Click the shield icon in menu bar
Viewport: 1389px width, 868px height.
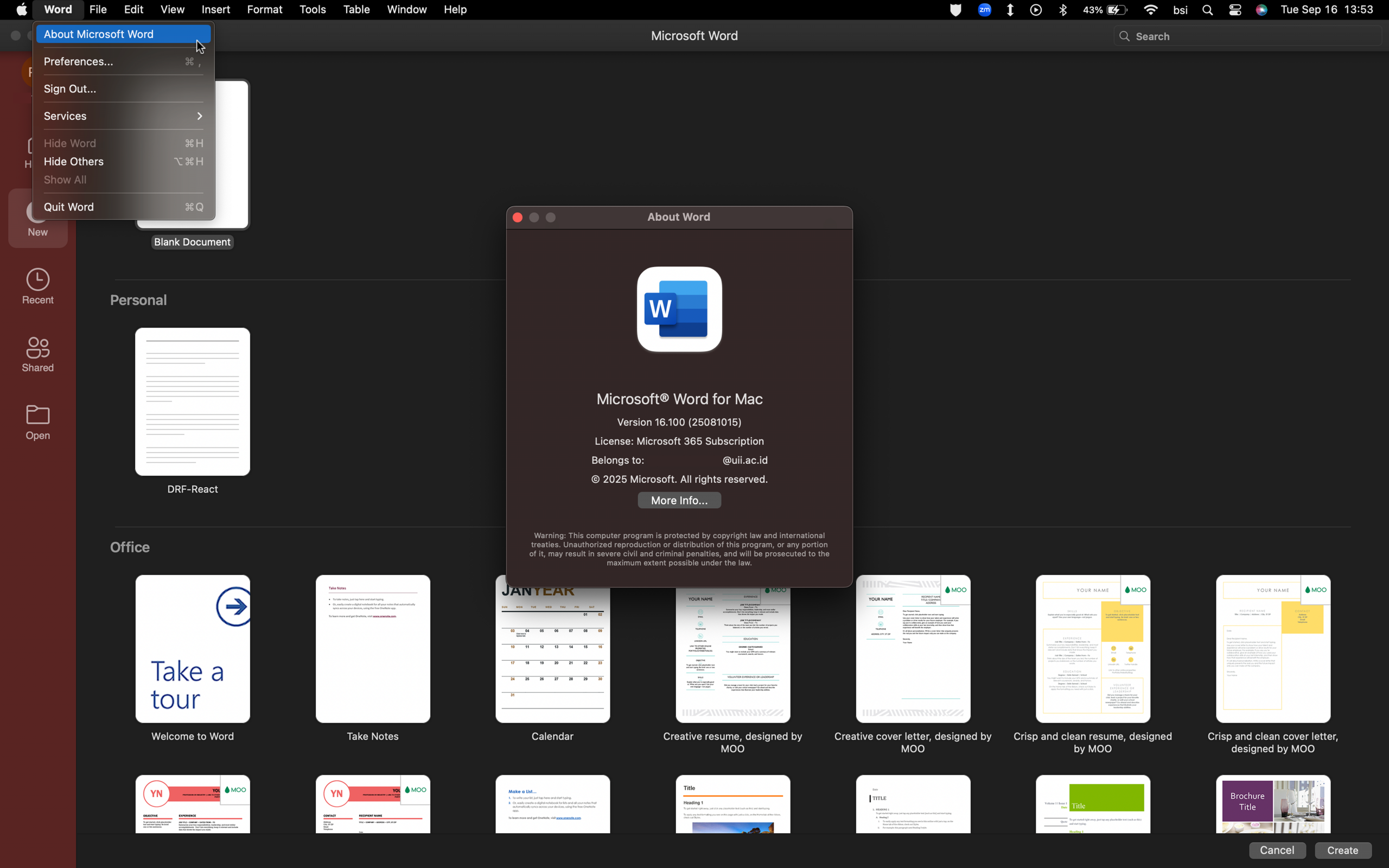point(955,10)
